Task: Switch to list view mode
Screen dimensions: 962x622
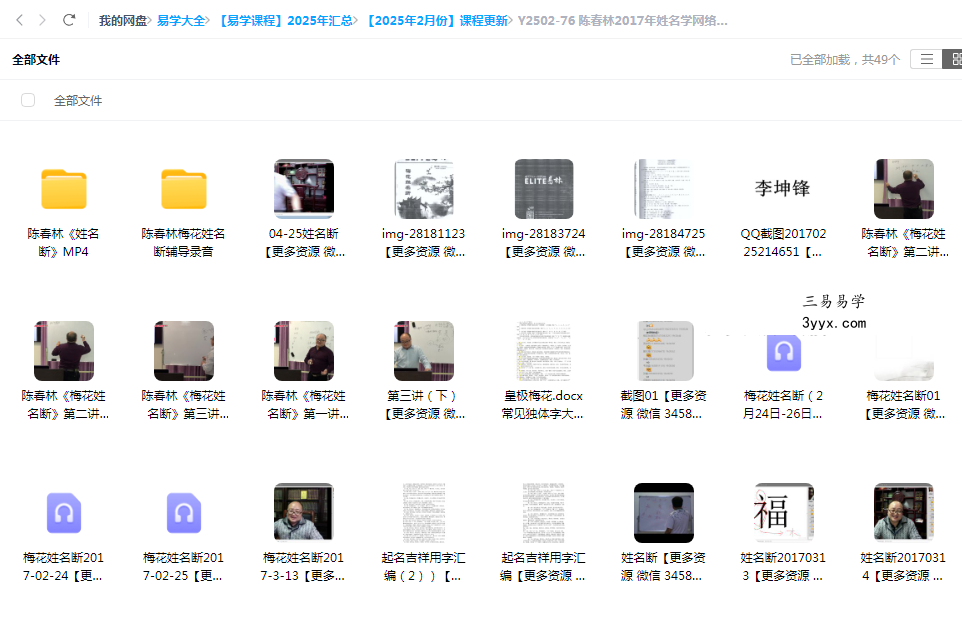Action: coord(926,60)
